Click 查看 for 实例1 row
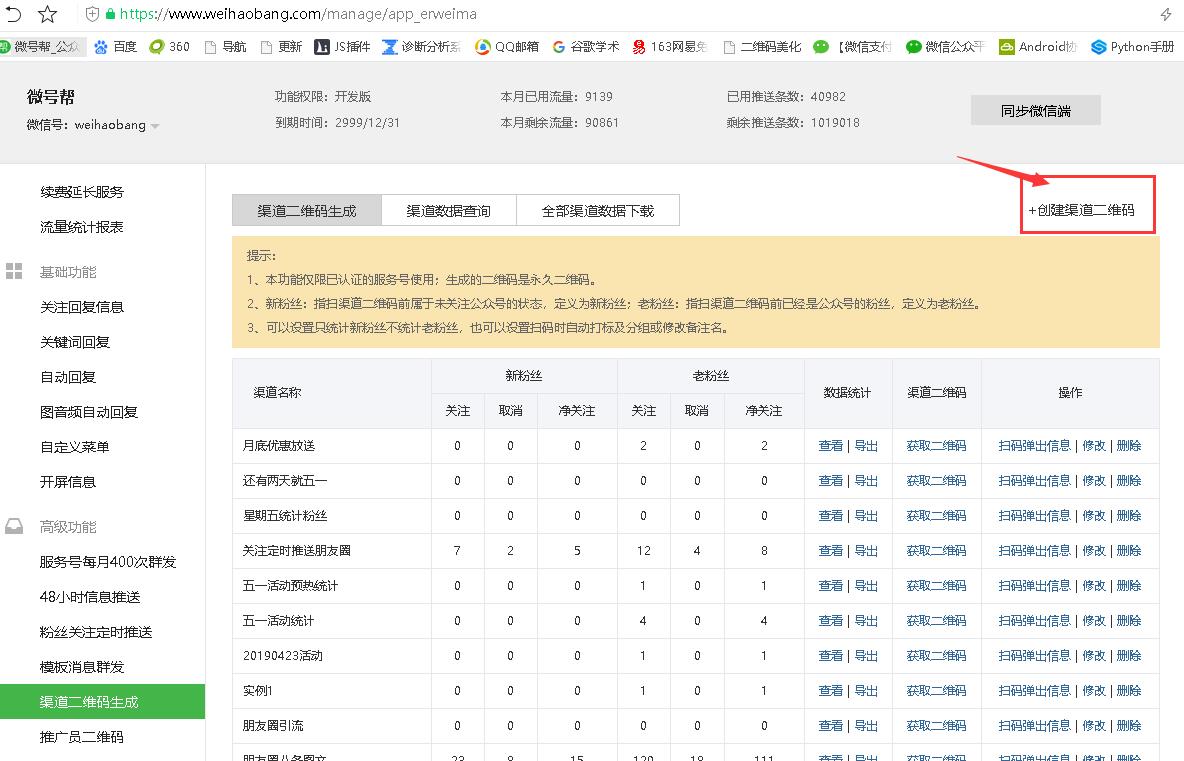 pyautogui.click(x=831, y=690)
